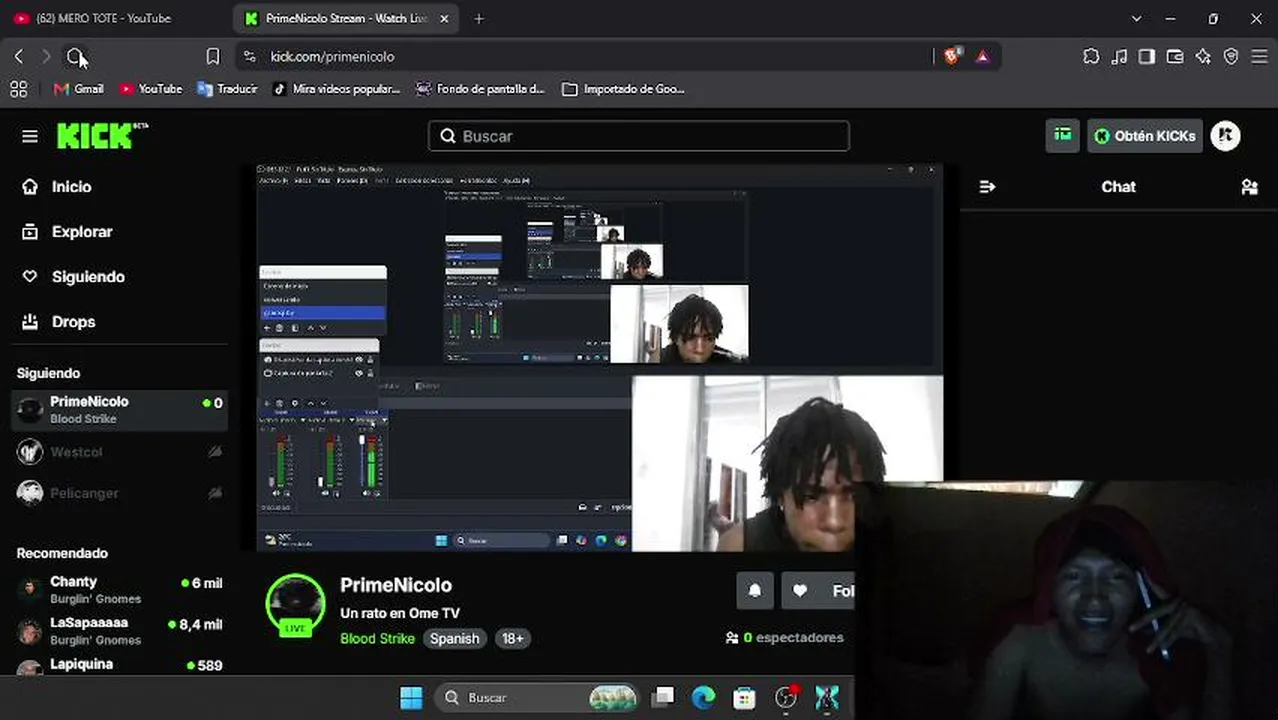Close the PrimeNicolo Stream tab
1278x720 pixels.
click(x=444, y=18)
